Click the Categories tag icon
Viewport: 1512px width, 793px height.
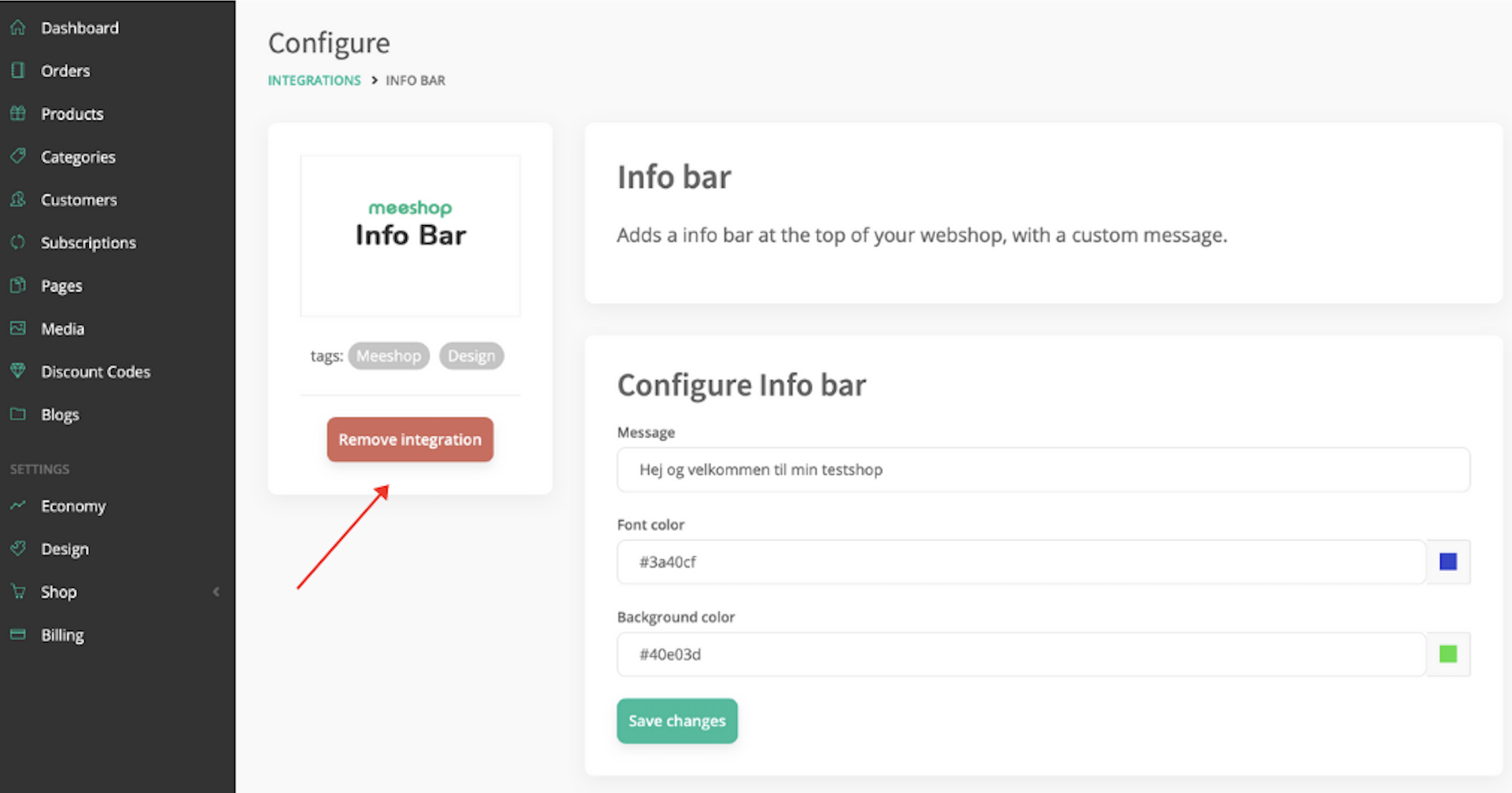18,156
